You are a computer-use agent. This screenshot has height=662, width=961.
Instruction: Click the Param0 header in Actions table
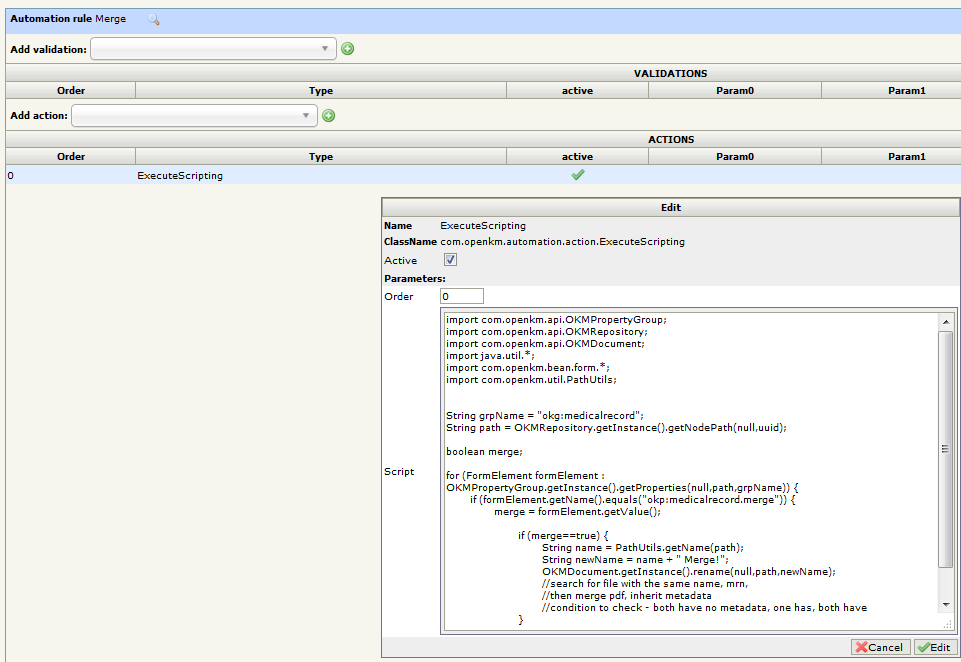(x=735, y=156)
